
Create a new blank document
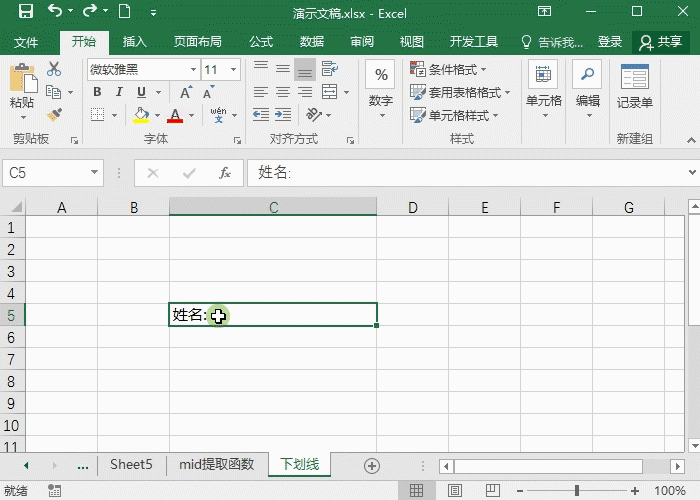(125, 11)
